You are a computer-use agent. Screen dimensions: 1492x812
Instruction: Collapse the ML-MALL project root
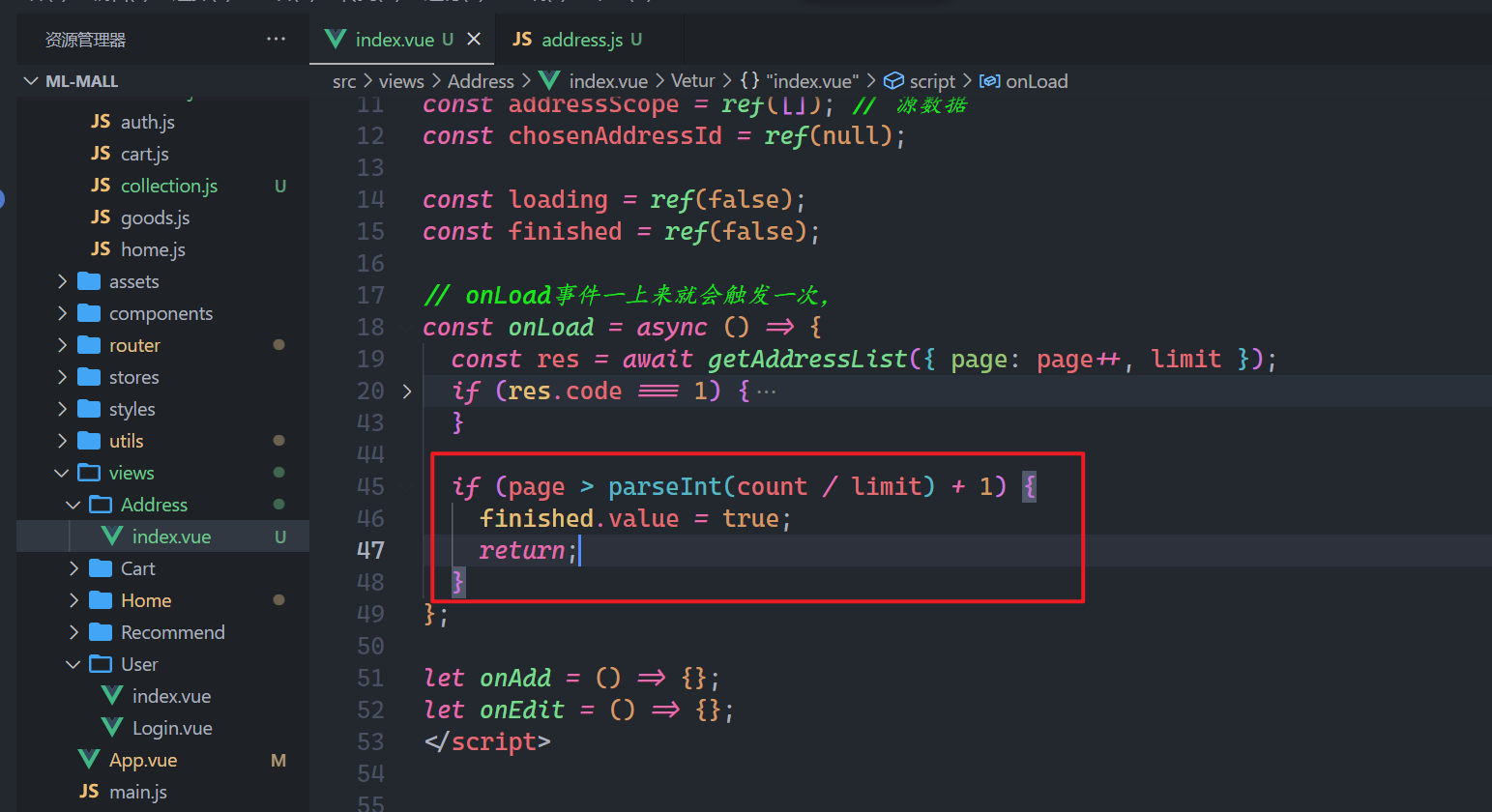[x=30, y=81]
